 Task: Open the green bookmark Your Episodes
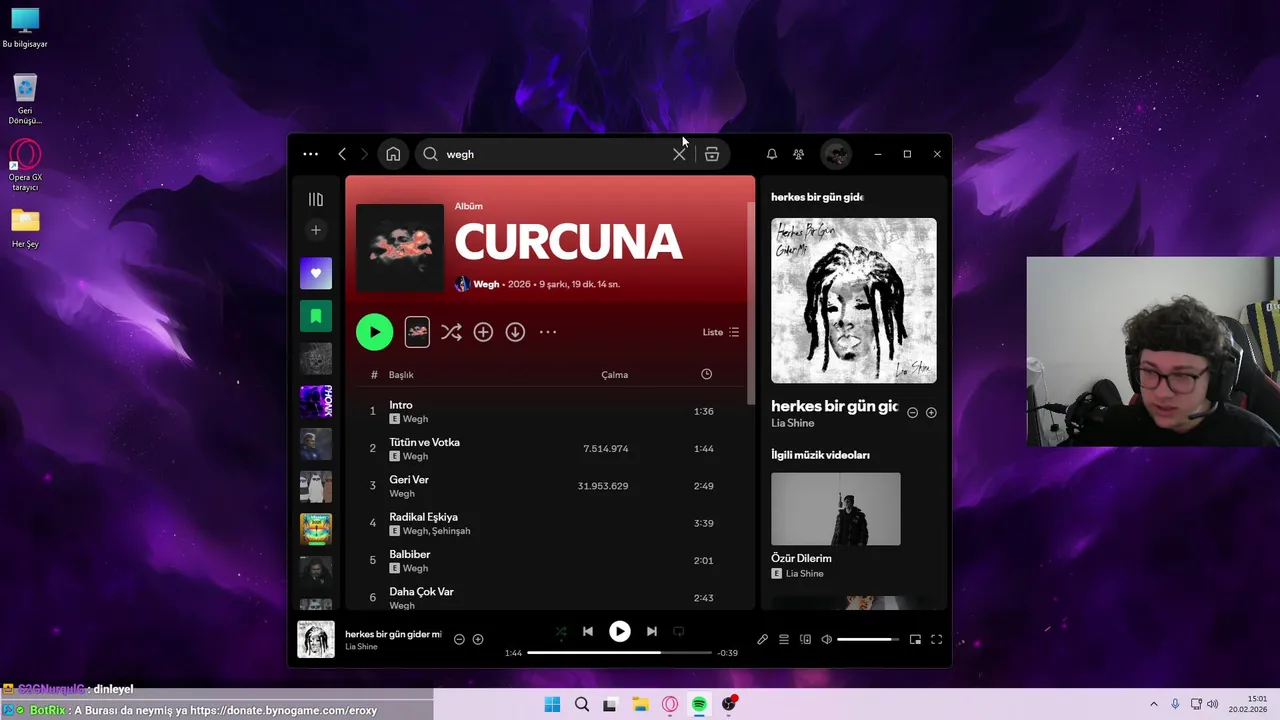(316, 316)
